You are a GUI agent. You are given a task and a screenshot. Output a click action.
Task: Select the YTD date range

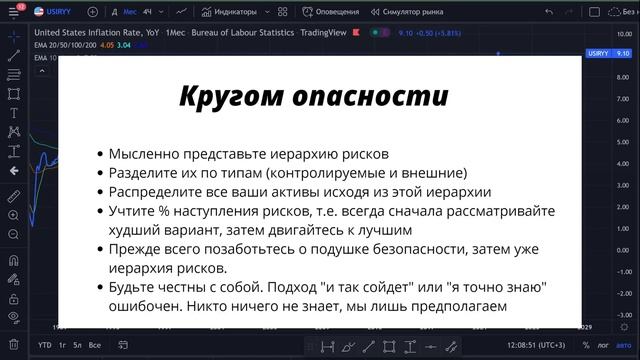[x=45, y=345]
